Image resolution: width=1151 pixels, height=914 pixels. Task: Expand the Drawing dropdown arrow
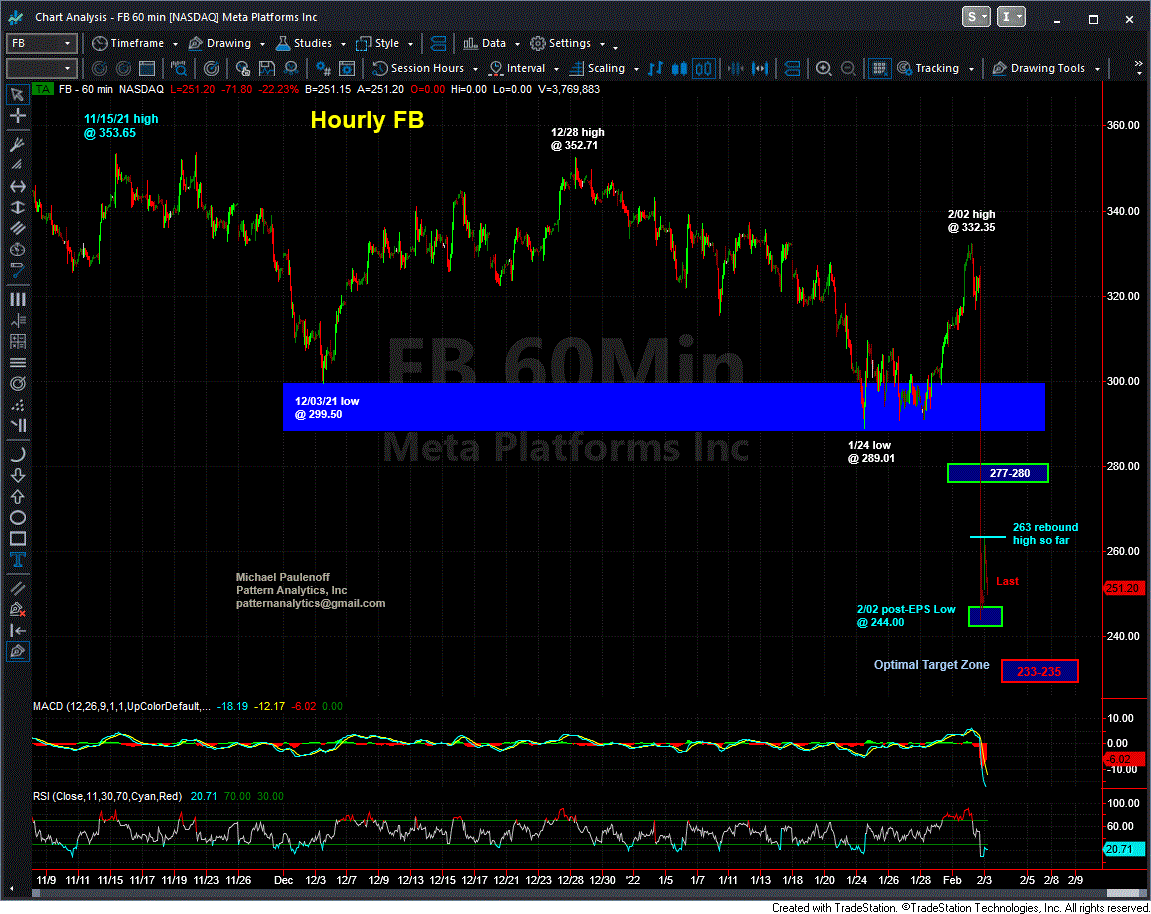[x=262, y=44]
